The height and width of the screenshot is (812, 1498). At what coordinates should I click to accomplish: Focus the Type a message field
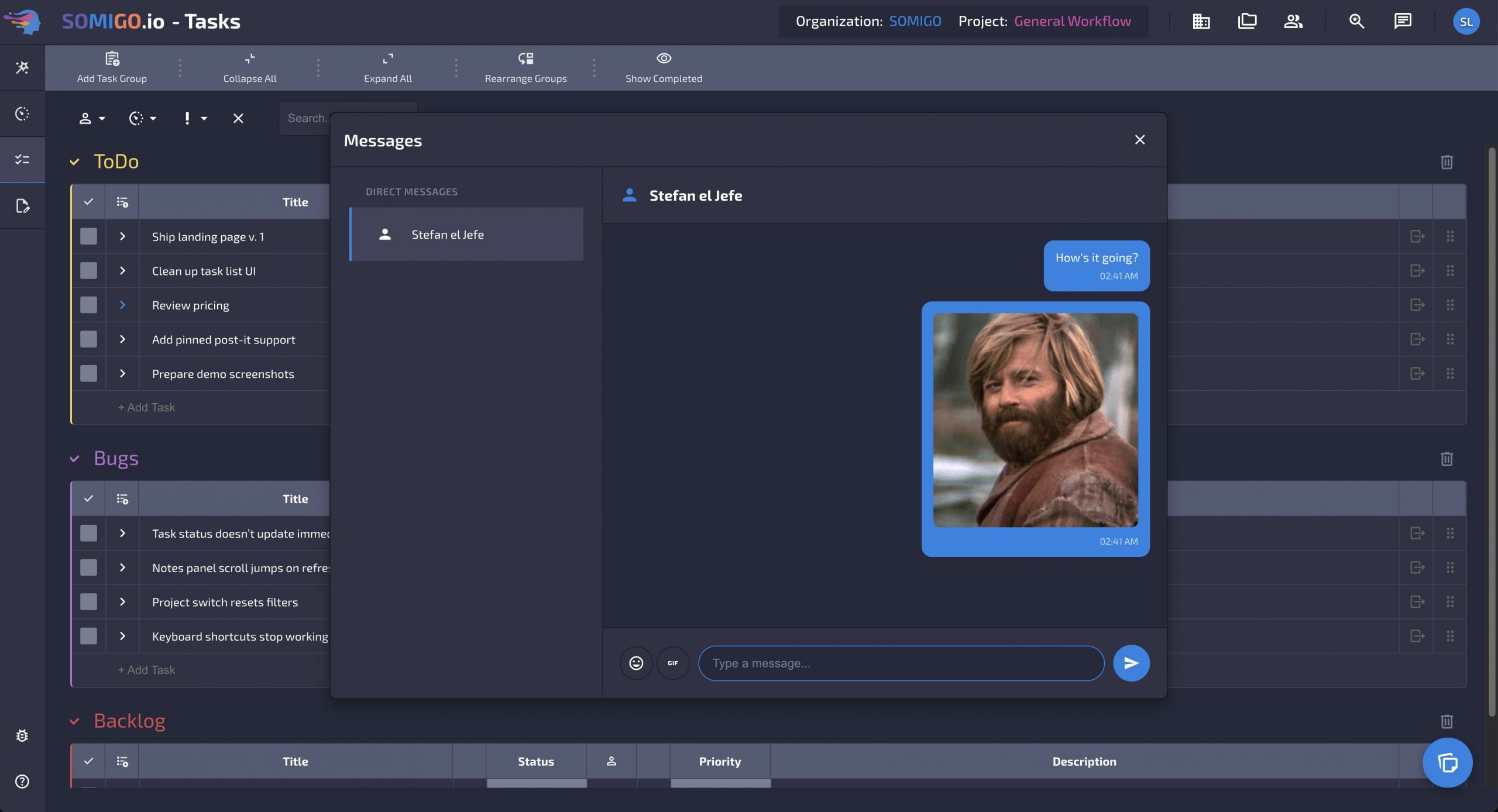(x=901, y=663)
